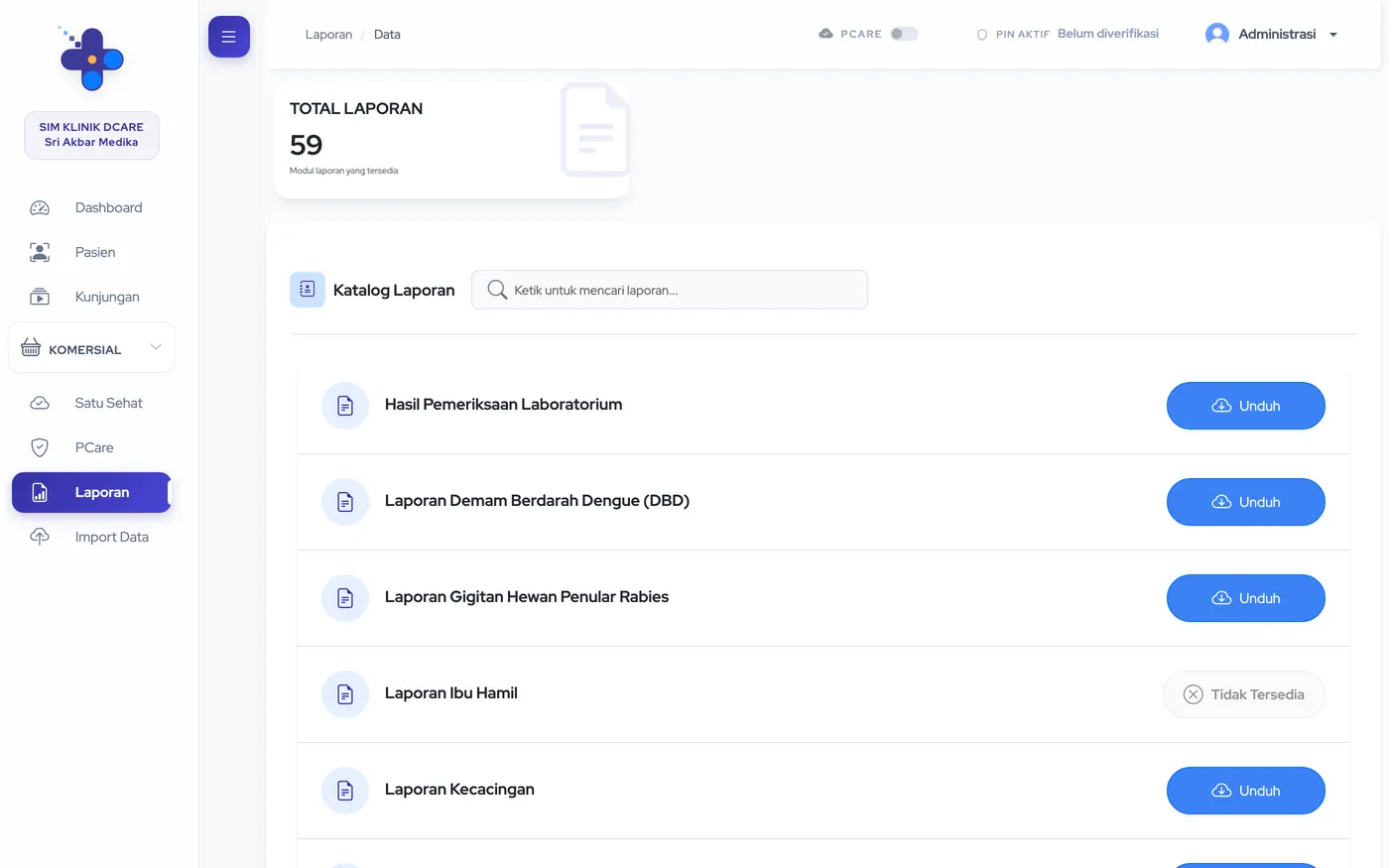
Task: Click the Pasien person icon
Action: click(x=40, y=253)
